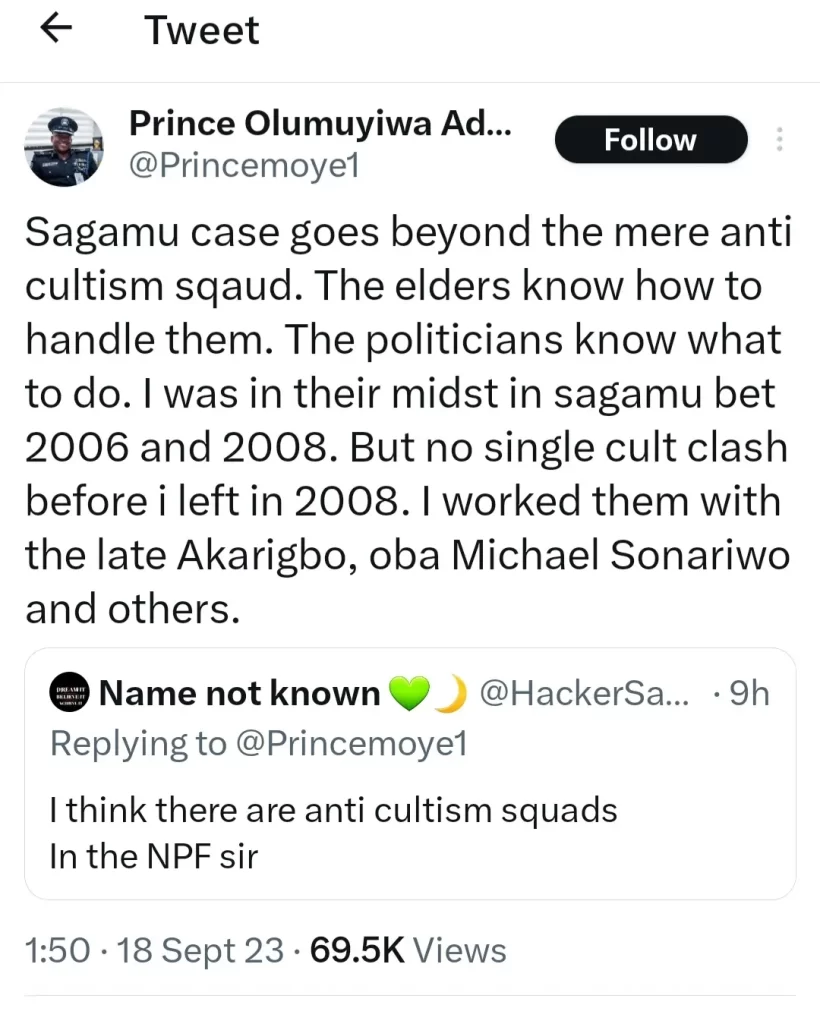Screen dimensions: 820x1024
Task: Visit the @HackerSa... handle
Action: [585, 694]
